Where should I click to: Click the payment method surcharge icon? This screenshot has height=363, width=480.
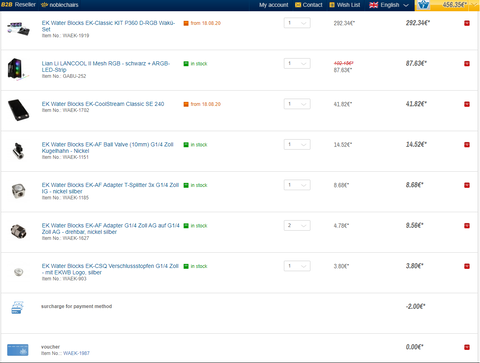tap(17, 307)
